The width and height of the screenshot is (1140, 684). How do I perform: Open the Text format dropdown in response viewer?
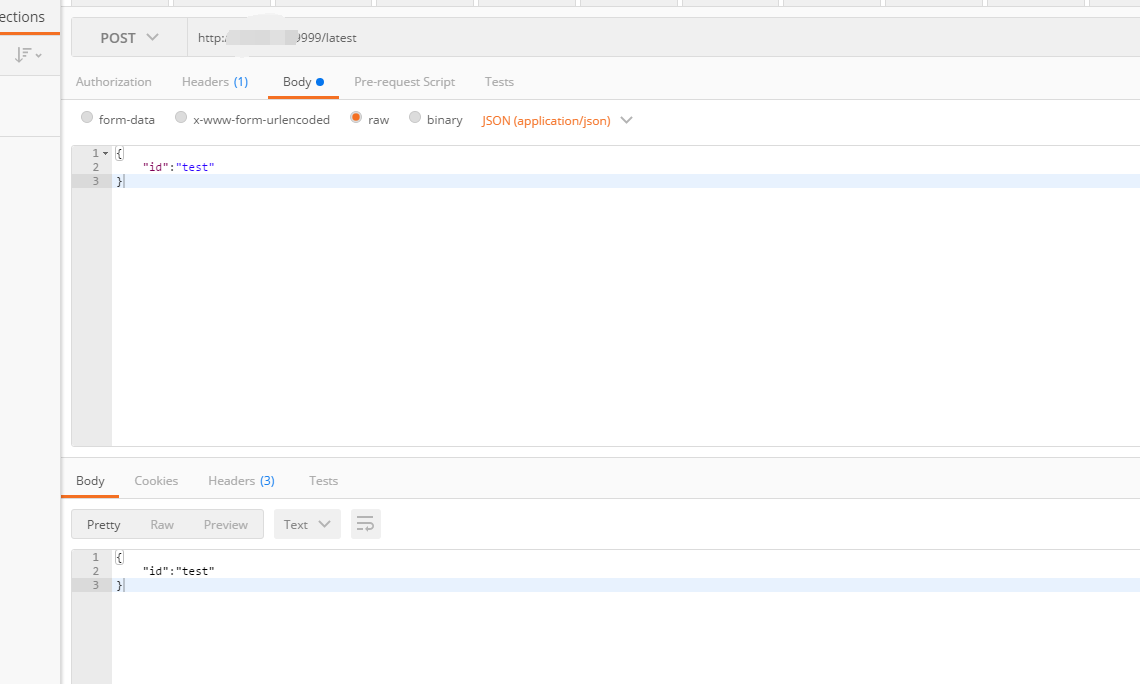[307, 523]
